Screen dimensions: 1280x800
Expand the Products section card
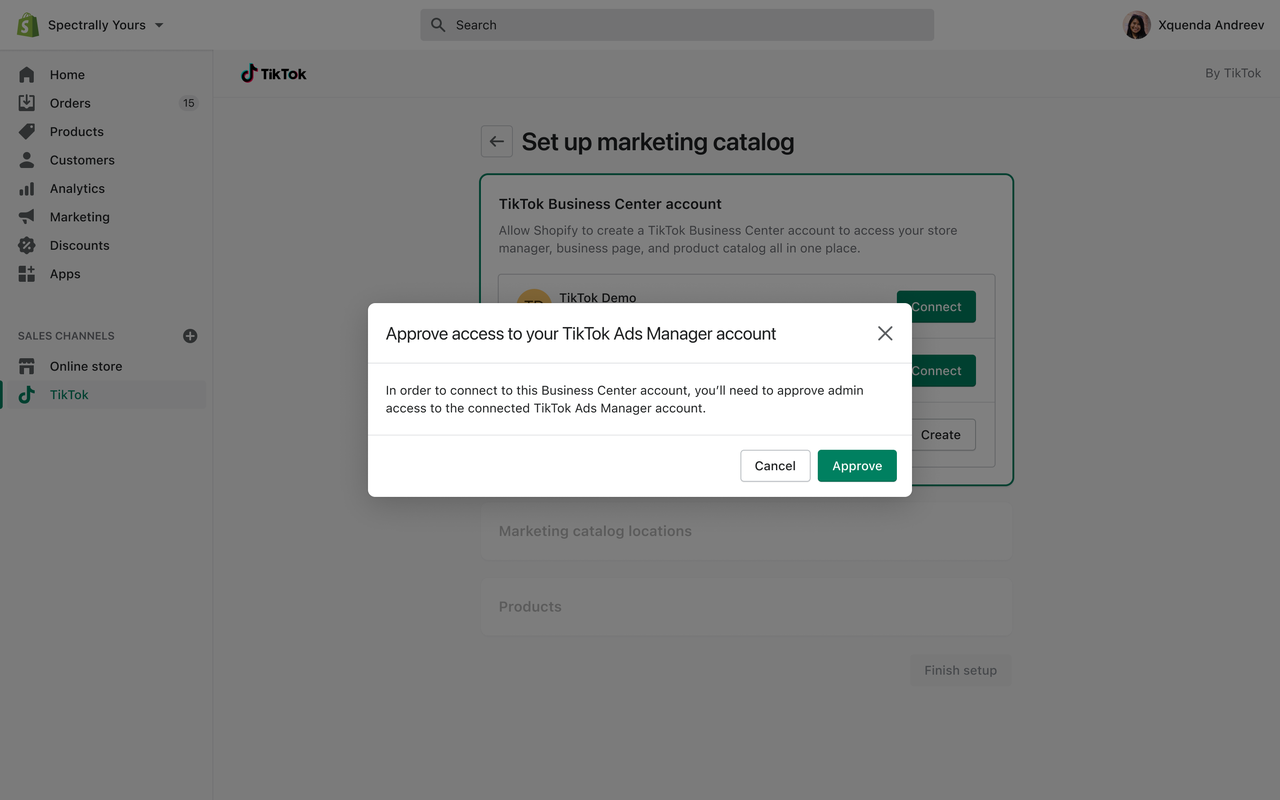[747, 607]
